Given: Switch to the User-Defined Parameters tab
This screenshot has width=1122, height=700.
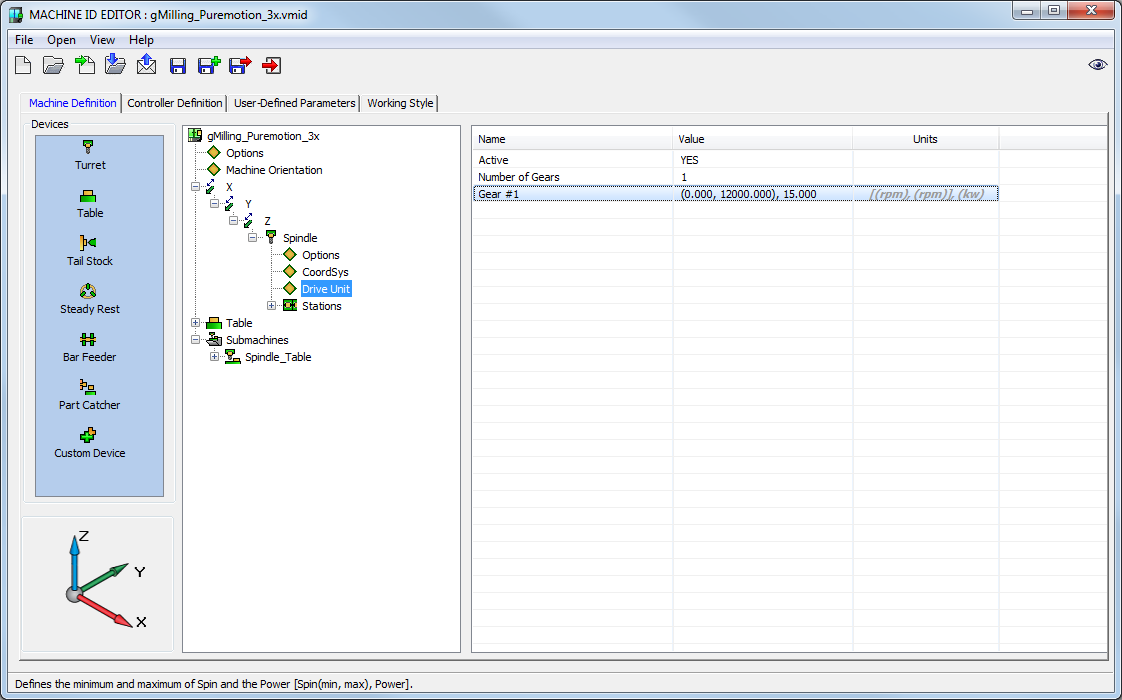Looking at the screenshot, I should tap(294, 103).
